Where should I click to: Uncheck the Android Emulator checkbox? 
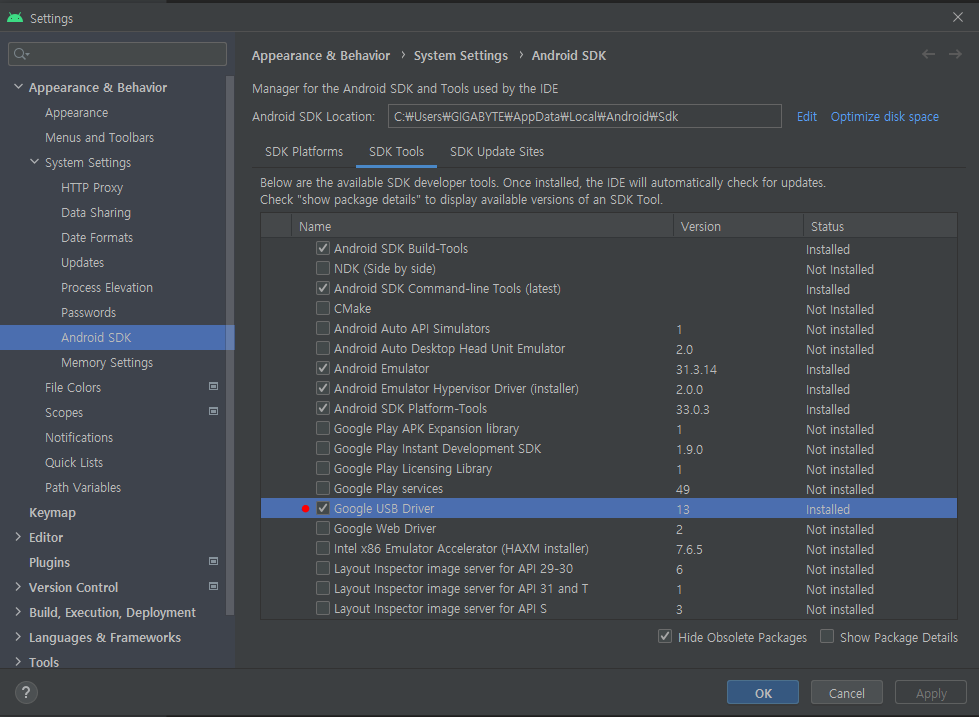[323, 368]
